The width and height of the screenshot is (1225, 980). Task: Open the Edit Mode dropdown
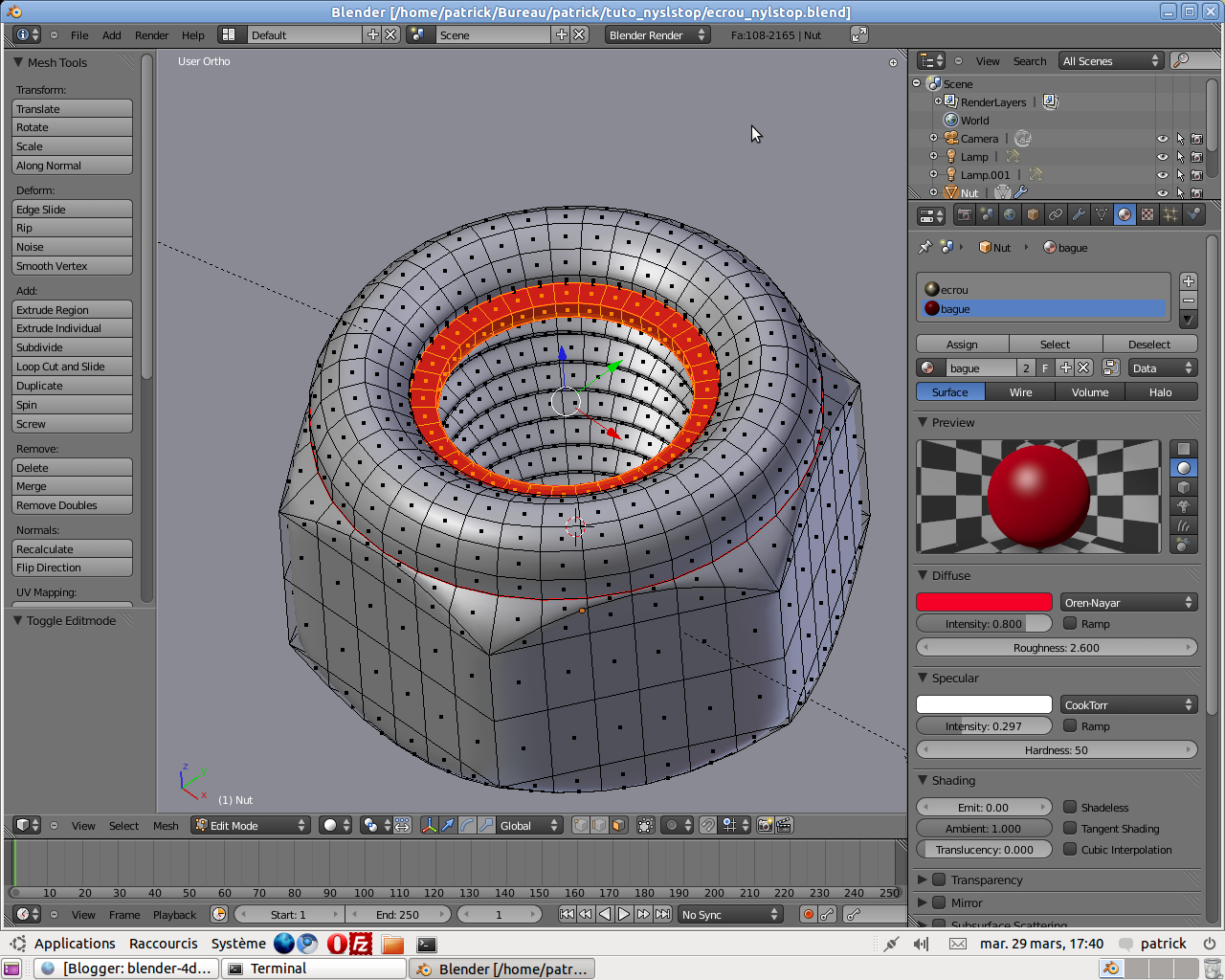coord(251,824)
